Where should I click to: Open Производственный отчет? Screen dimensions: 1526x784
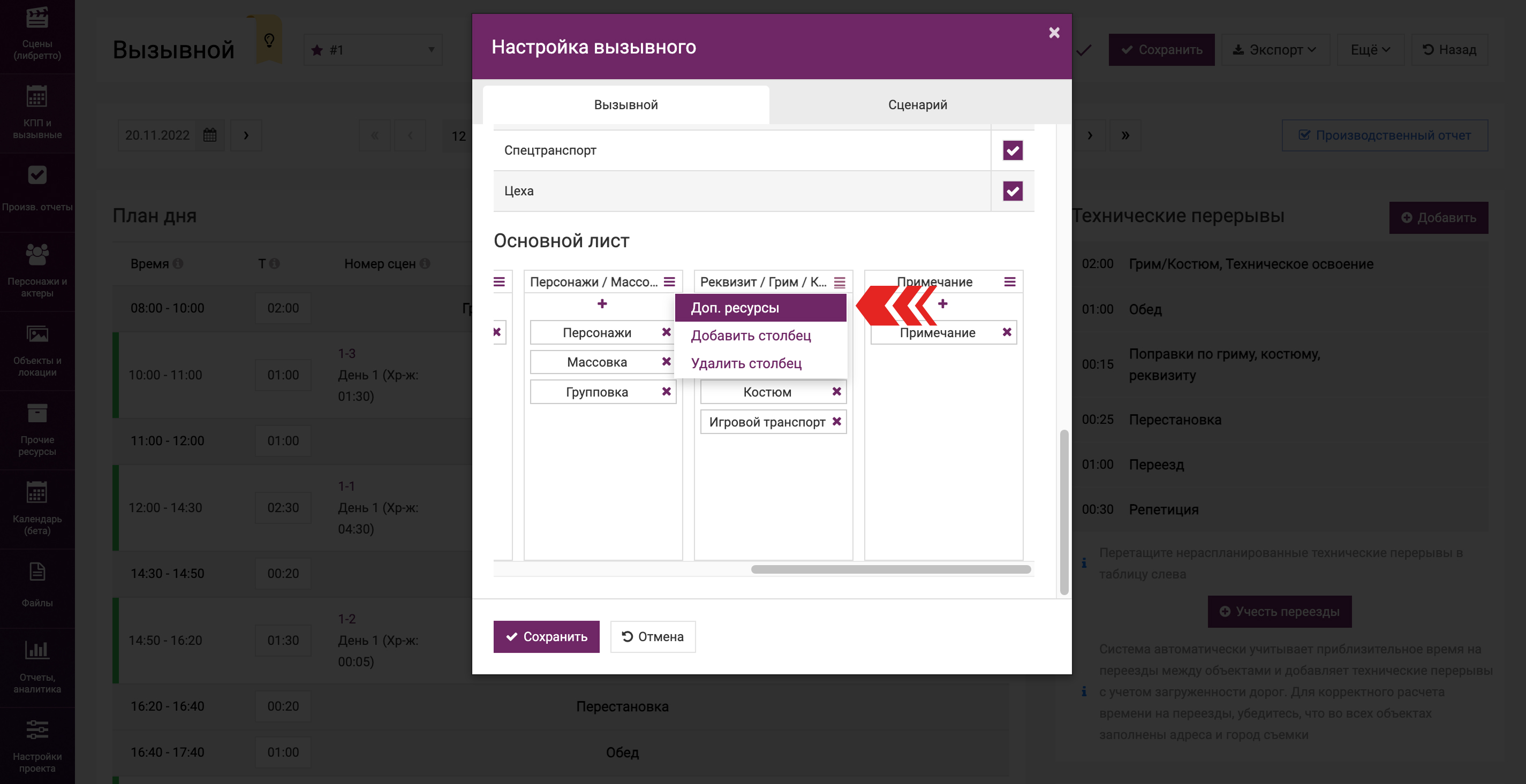(x=1385, y=135)
